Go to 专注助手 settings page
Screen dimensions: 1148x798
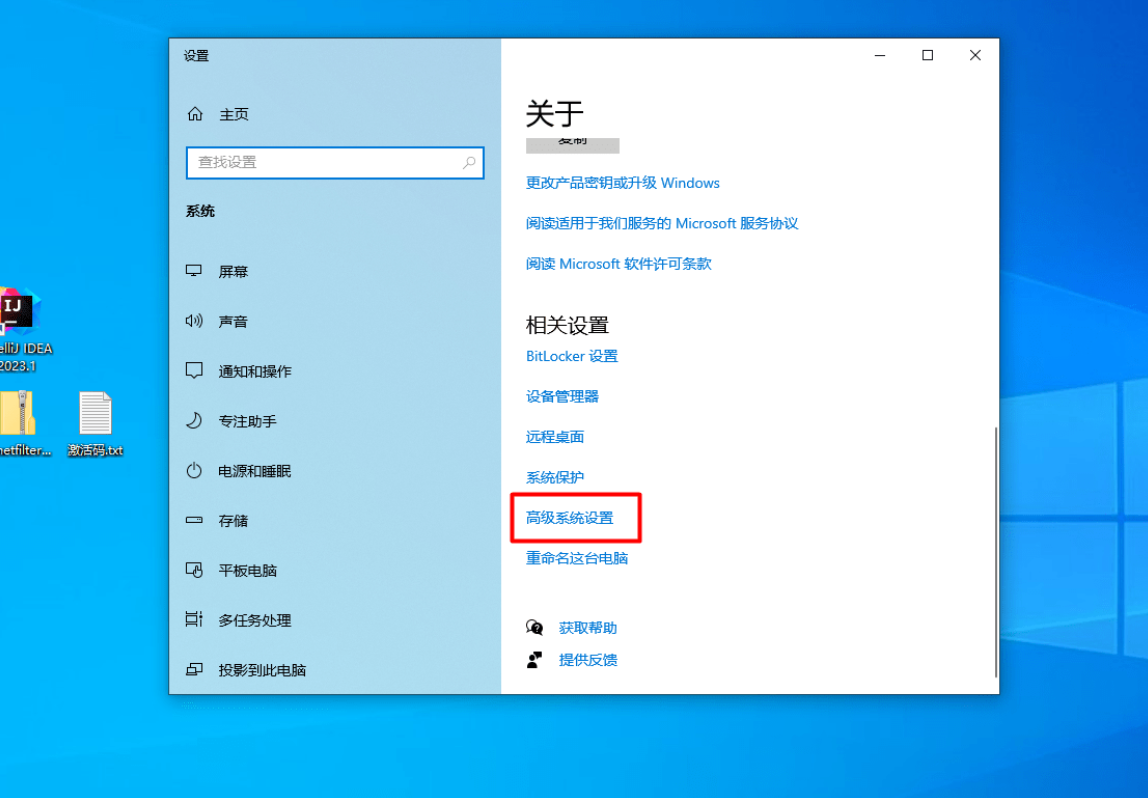click(x=335, y=421)
